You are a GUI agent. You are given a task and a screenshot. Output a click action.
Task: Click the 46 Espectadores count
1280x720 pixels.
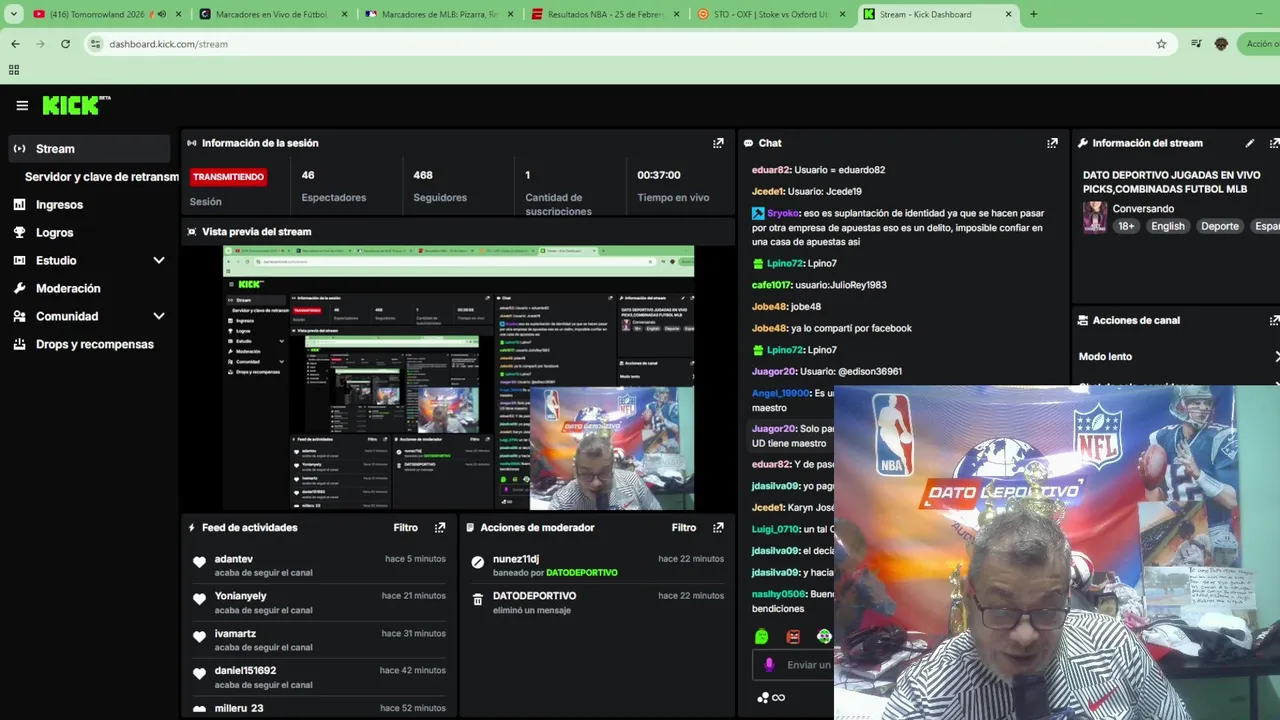click(308, 175)
